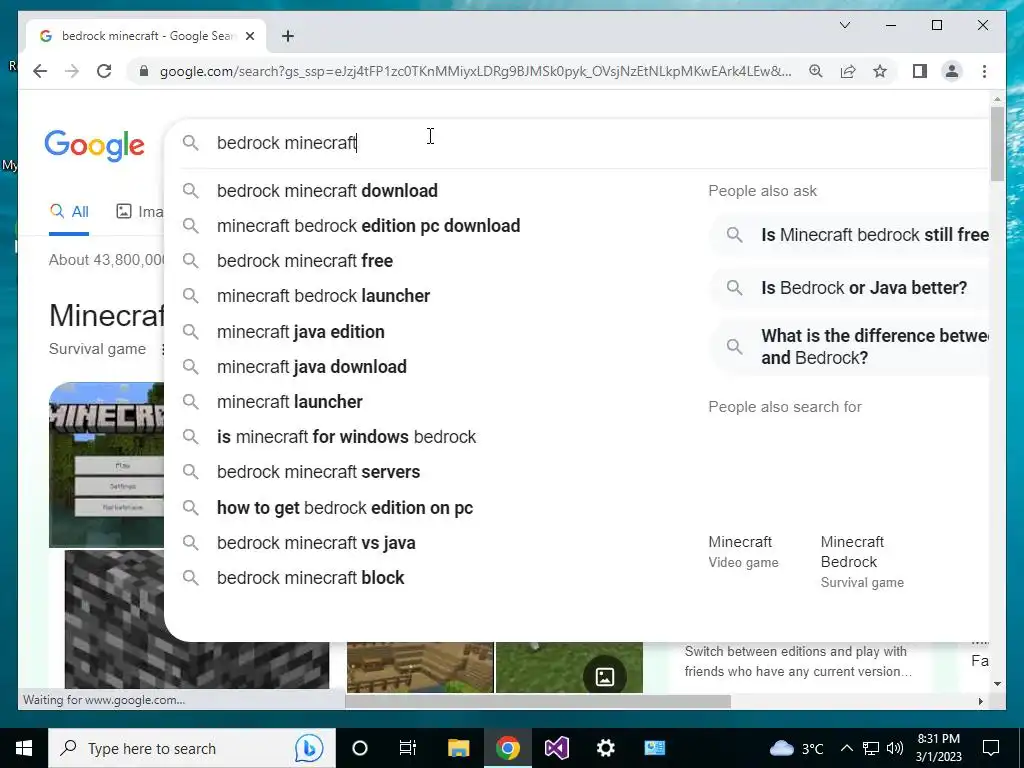Open the Chrome profile avatar
The image size is (1024, 768).
(x=952, y=71)
